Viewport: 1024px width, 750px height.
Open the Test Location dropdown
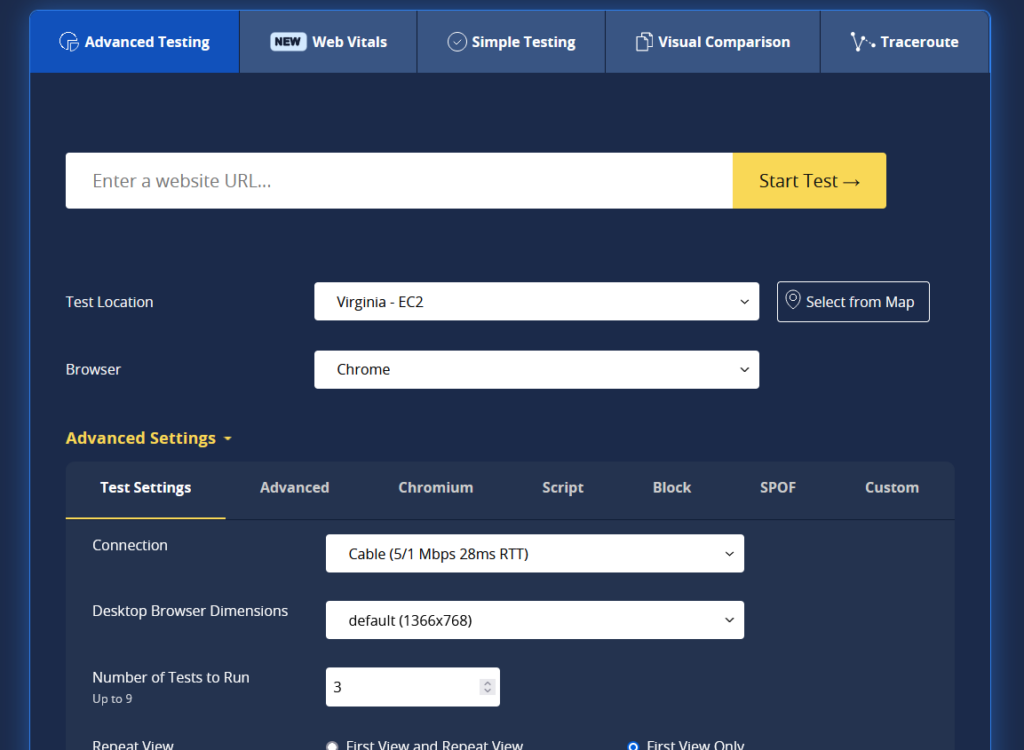point(536,302)
